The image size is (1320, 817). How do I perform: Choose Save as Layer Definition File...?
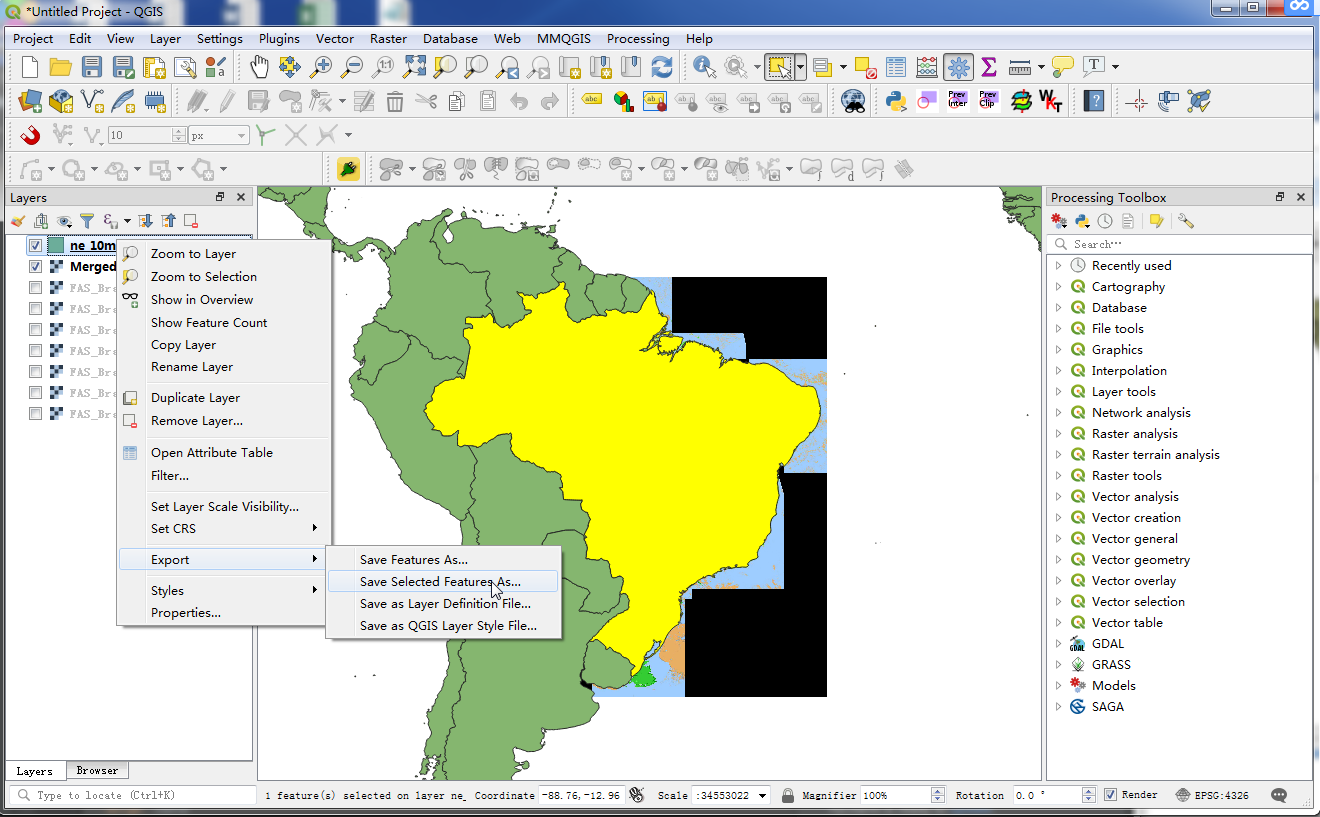tap(443, 604)
